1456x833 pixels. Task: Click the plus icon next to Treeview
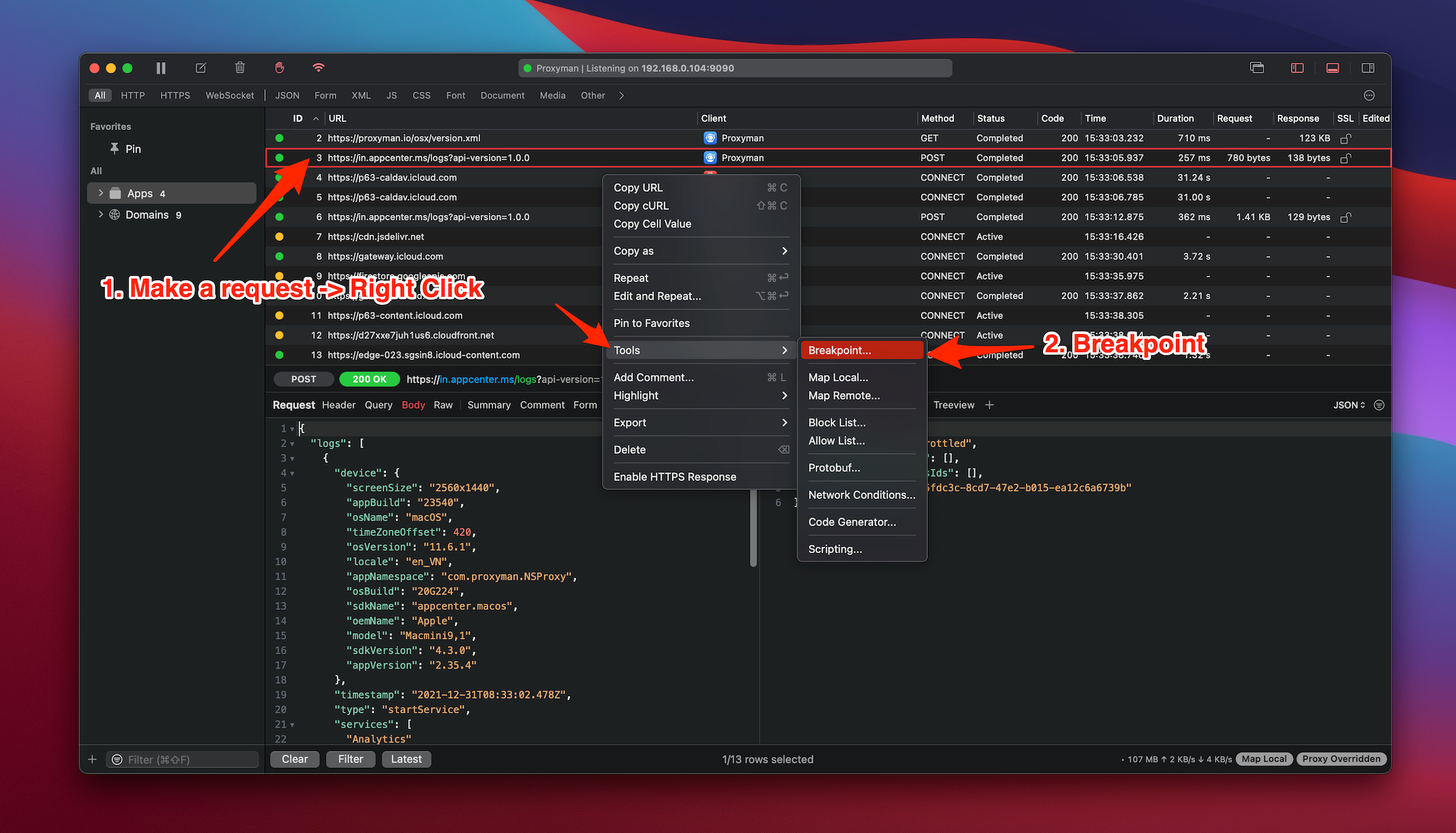pos(989,405)
